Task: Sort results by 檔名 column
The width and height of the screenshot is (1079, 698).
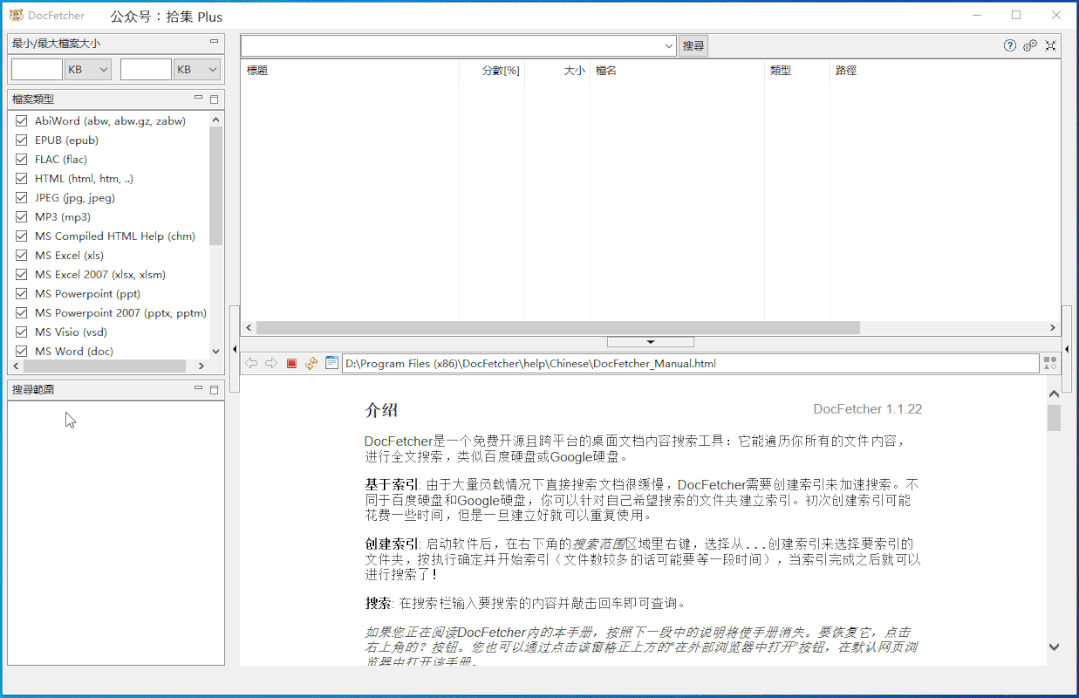Action: 677,70
